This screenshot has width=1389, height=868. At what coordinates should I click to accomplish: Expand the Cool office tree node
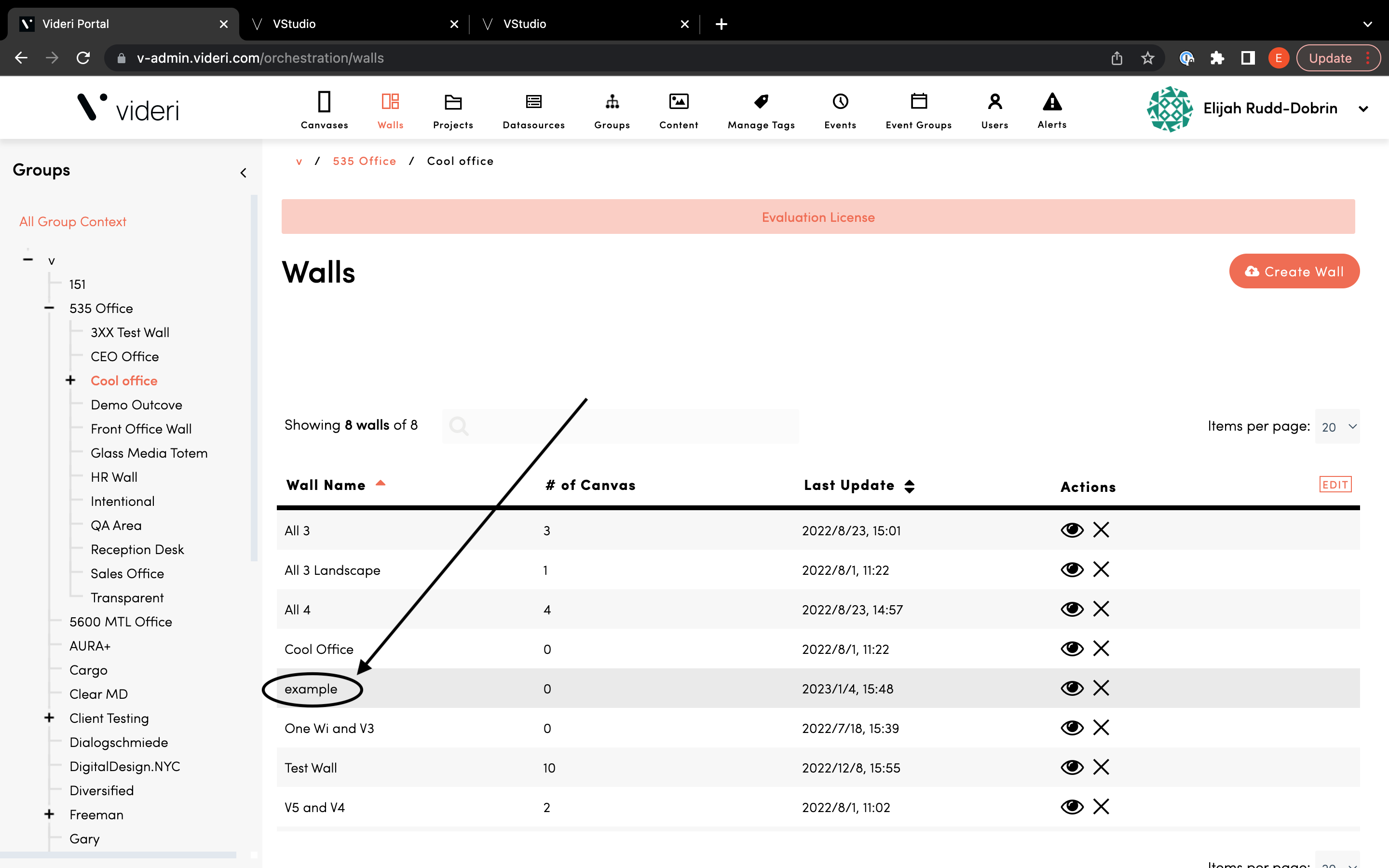70,380
